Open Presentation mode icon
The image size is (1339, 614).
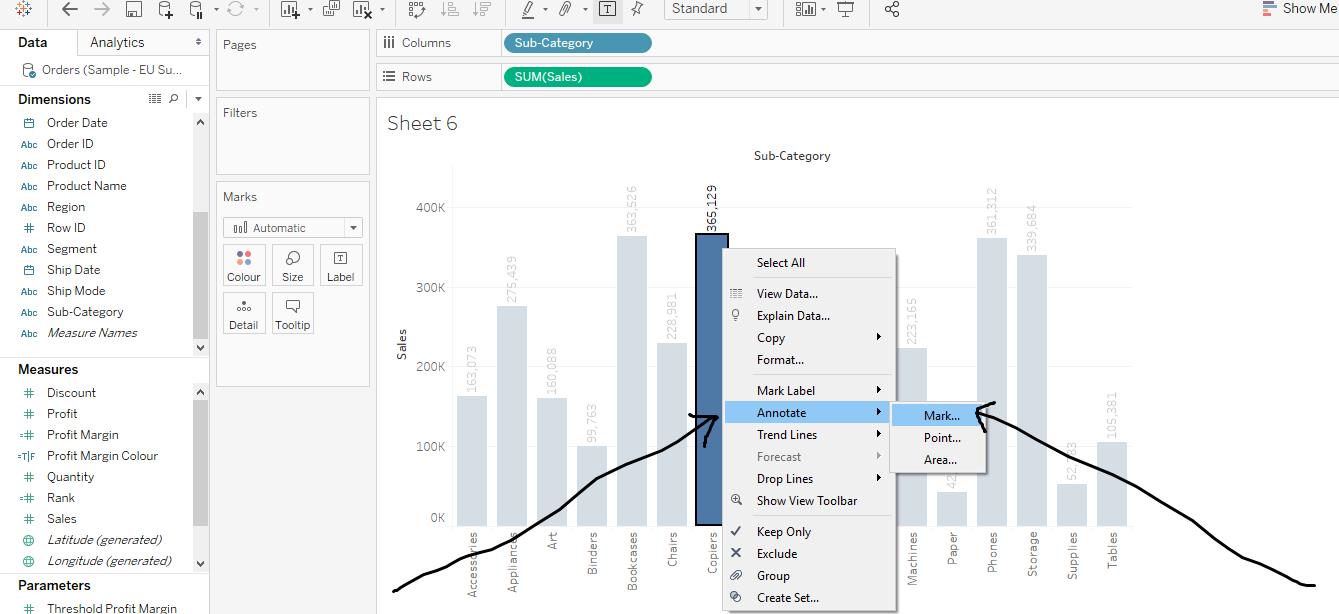pos(845,9)
